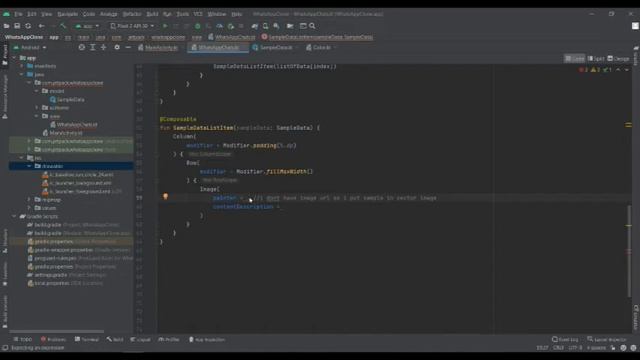Collapse the java folder
The image size is (640, 360).
(22, 74)
